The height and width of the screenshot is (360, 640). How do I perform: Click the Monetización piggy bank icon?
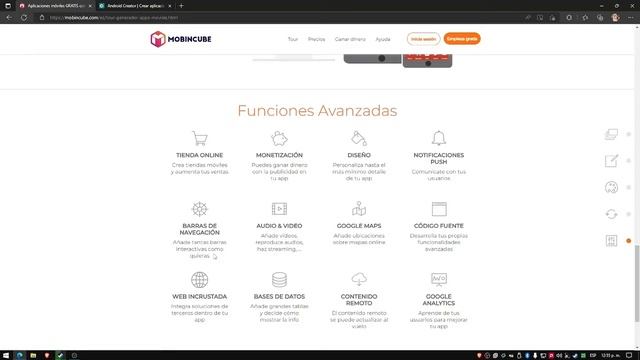pyautogui.click(x=279, y=138)
